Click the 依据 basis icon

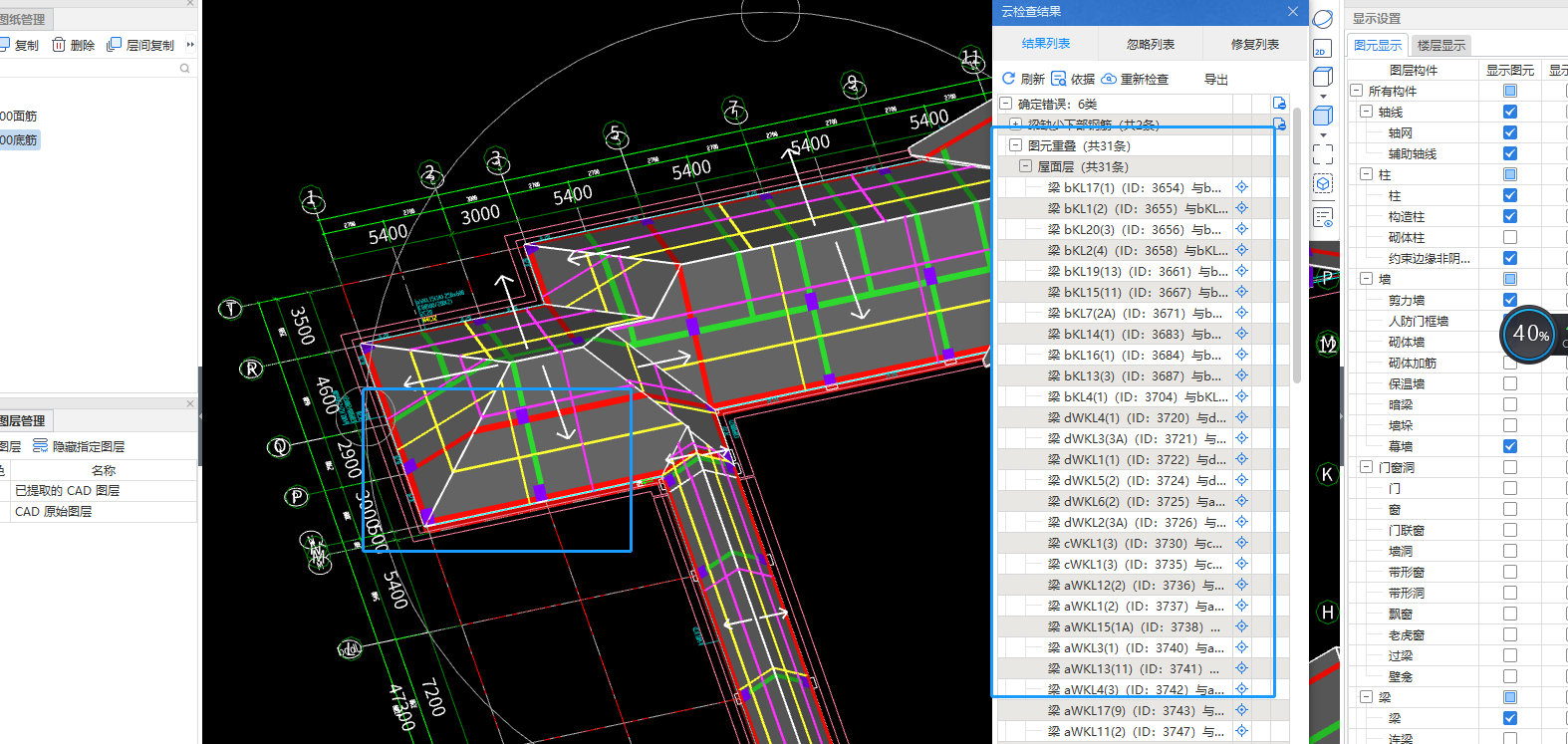point(1059,79)
